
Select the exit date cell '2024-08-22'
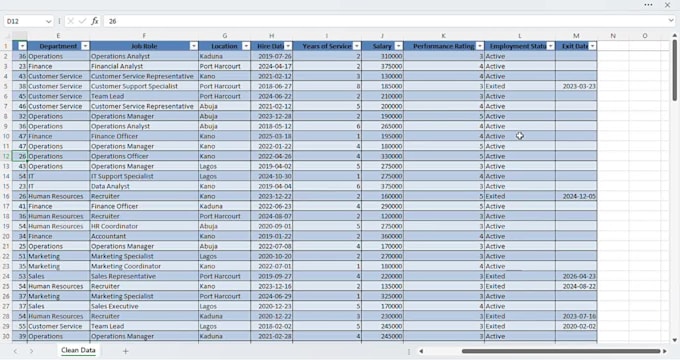pos(576,286)
